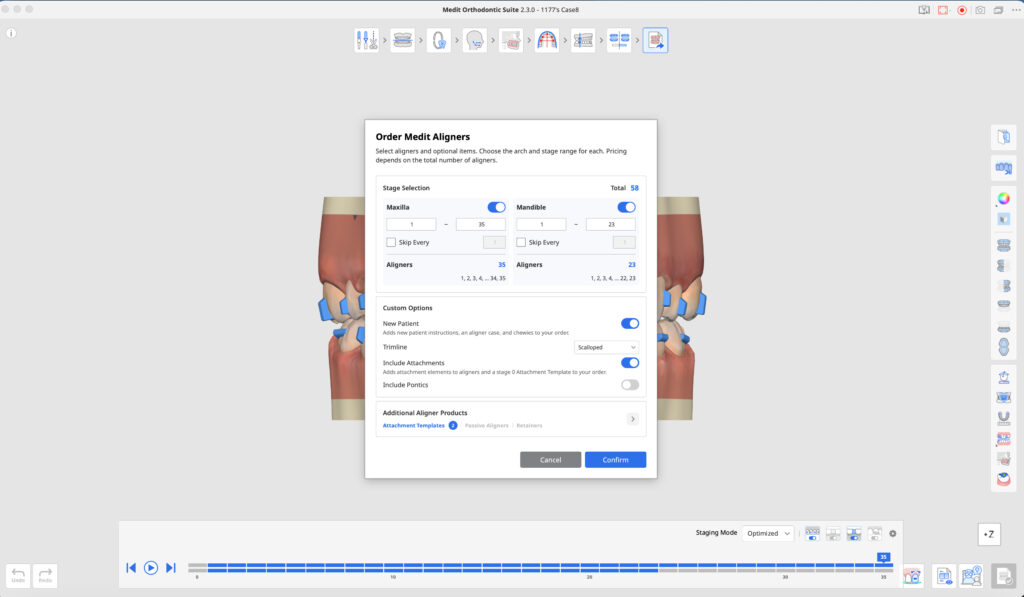Image resolution: width=1024 pixels, height=597 pixels.
Task: Select the export order workflow step
Action: tap(655, 40)
